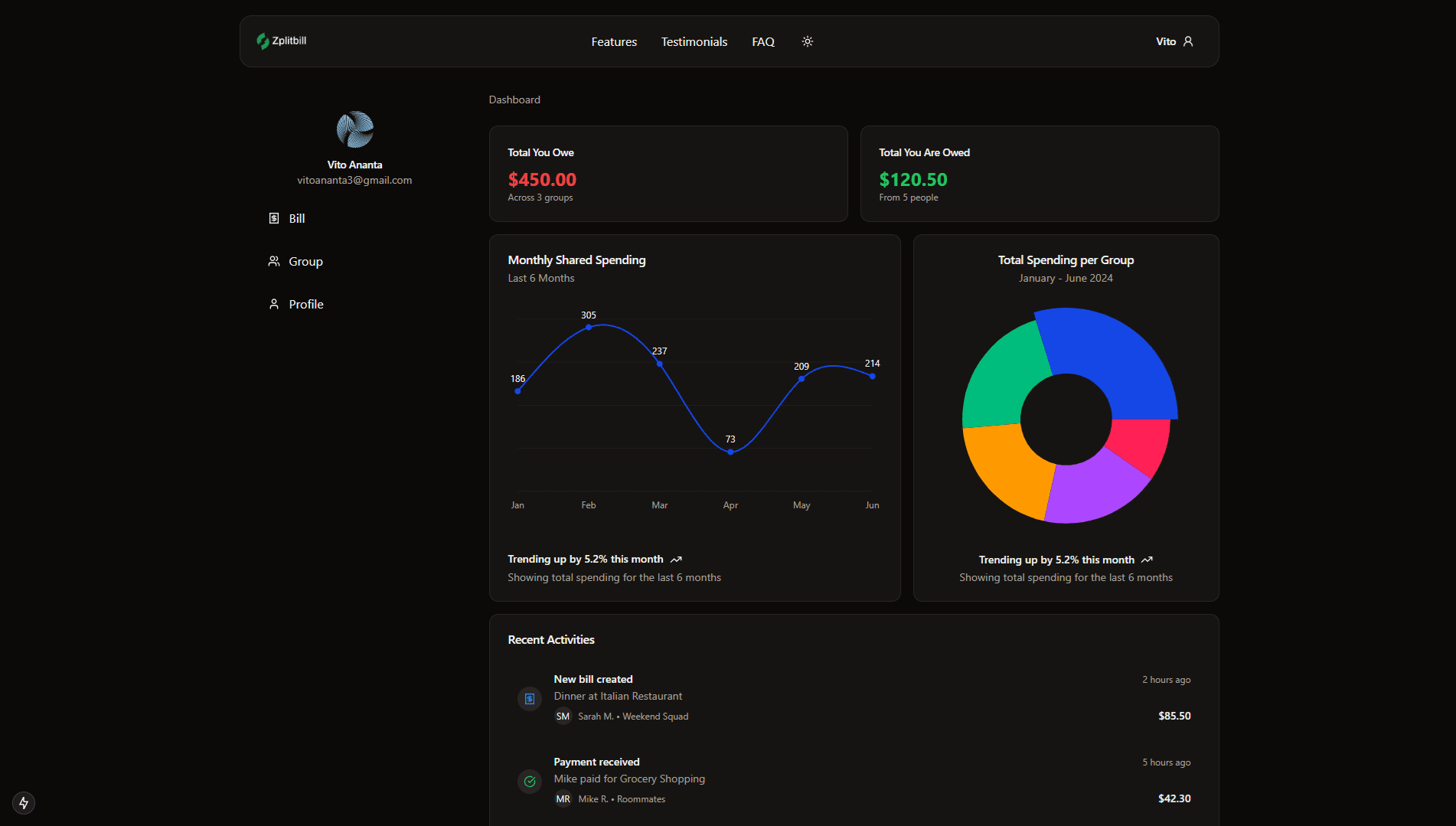Click the green checkmark on Payment received
The image size is (1456, 826).
(x=529, y=781)
